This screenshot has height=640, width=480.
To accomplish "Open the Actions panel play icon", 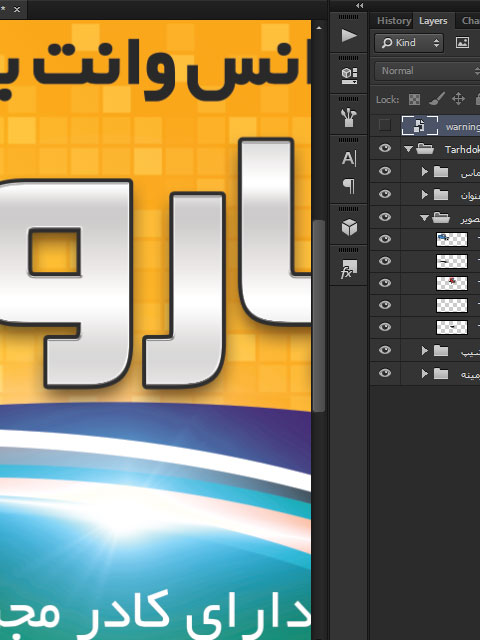I will pyautogui.click(x=349, y=36).
